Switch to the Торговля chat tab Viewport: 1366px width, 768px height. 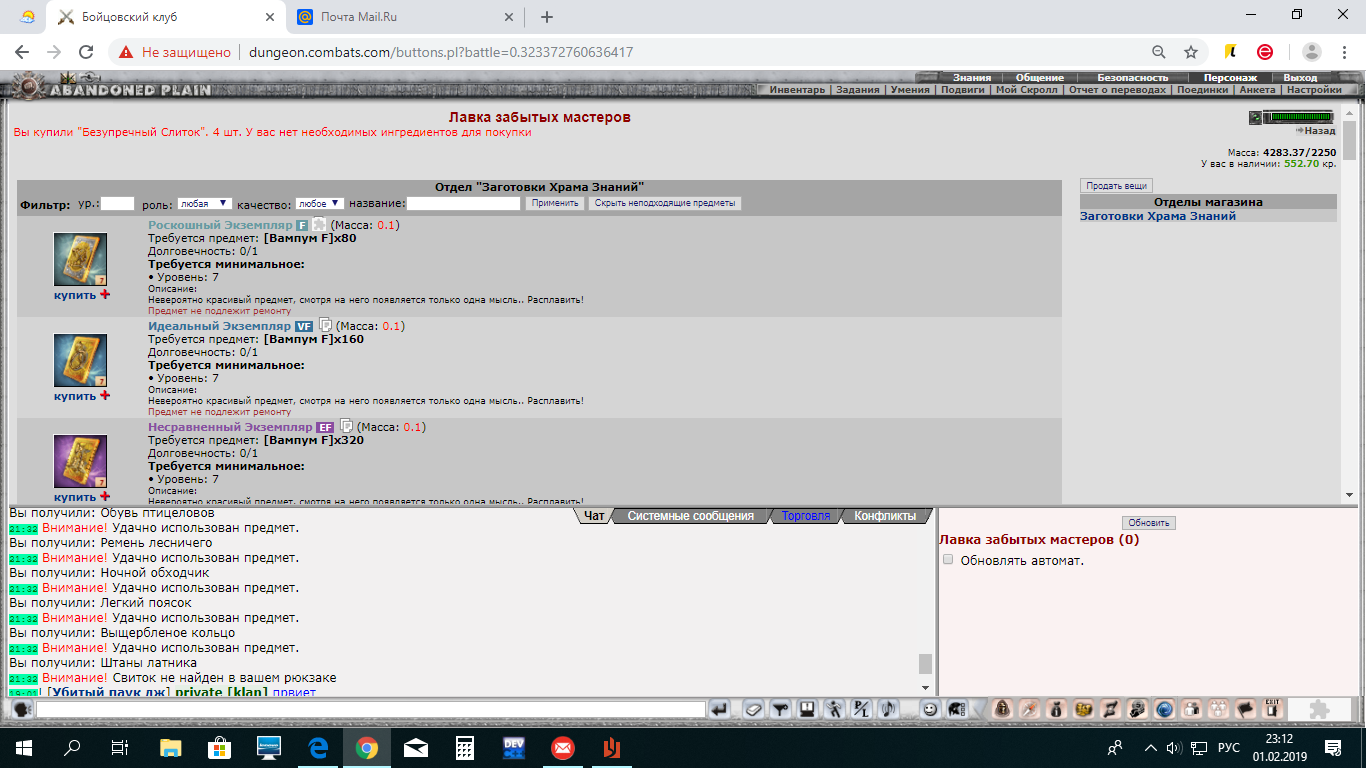point(806,516)
